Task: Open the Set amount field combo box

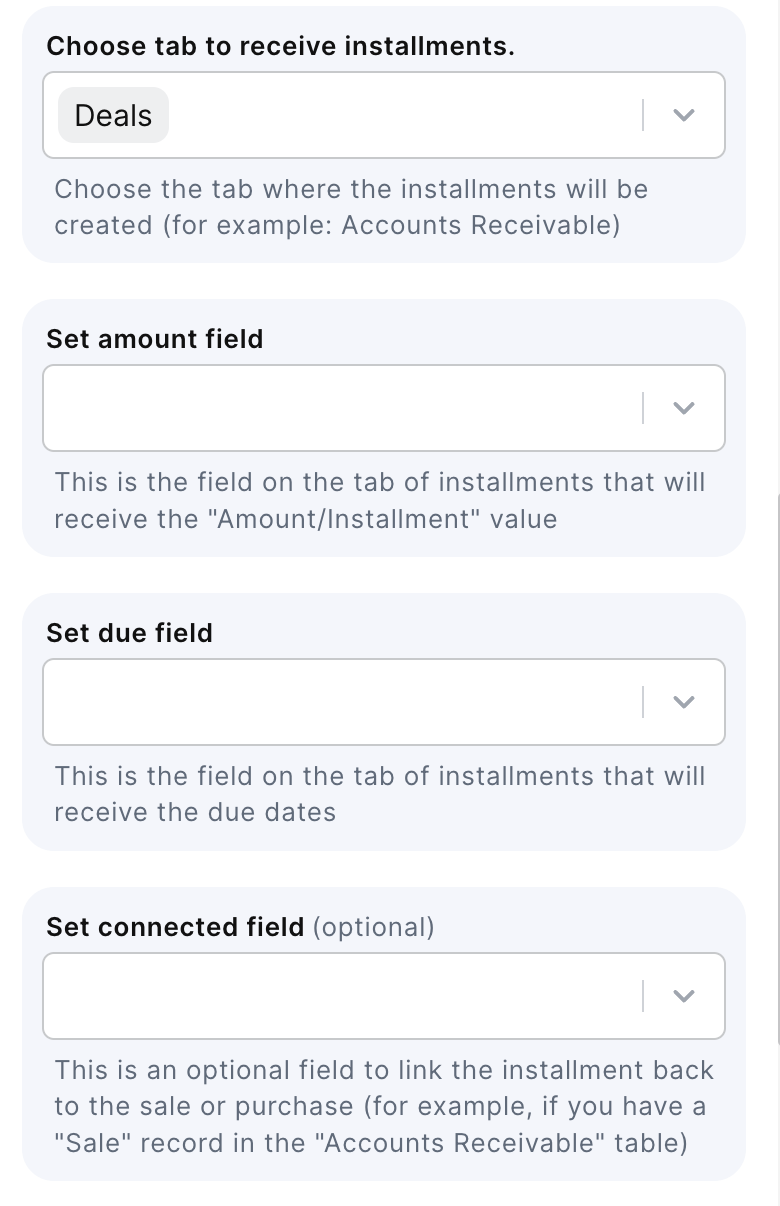Action: [340, 408]
